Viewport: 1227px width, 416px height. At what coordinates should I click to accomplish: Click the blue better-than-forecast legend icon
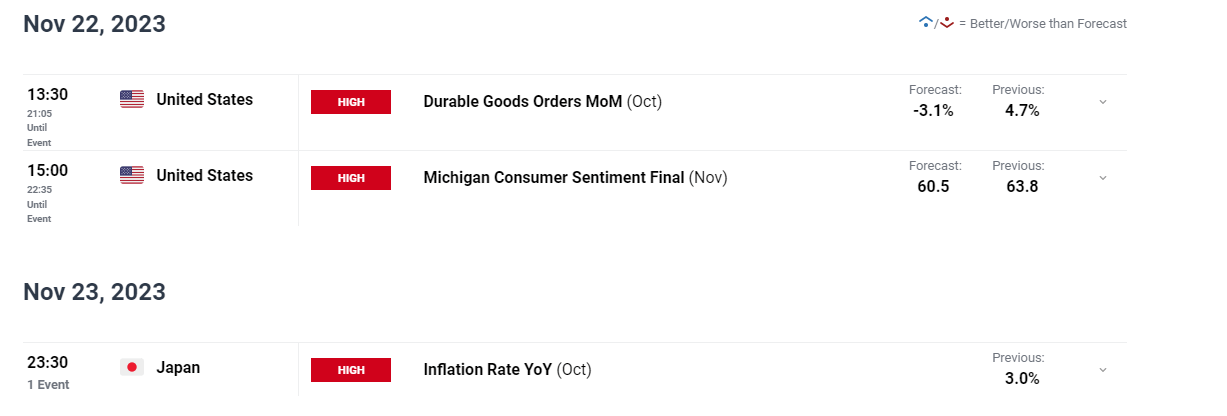coord(925,22)
